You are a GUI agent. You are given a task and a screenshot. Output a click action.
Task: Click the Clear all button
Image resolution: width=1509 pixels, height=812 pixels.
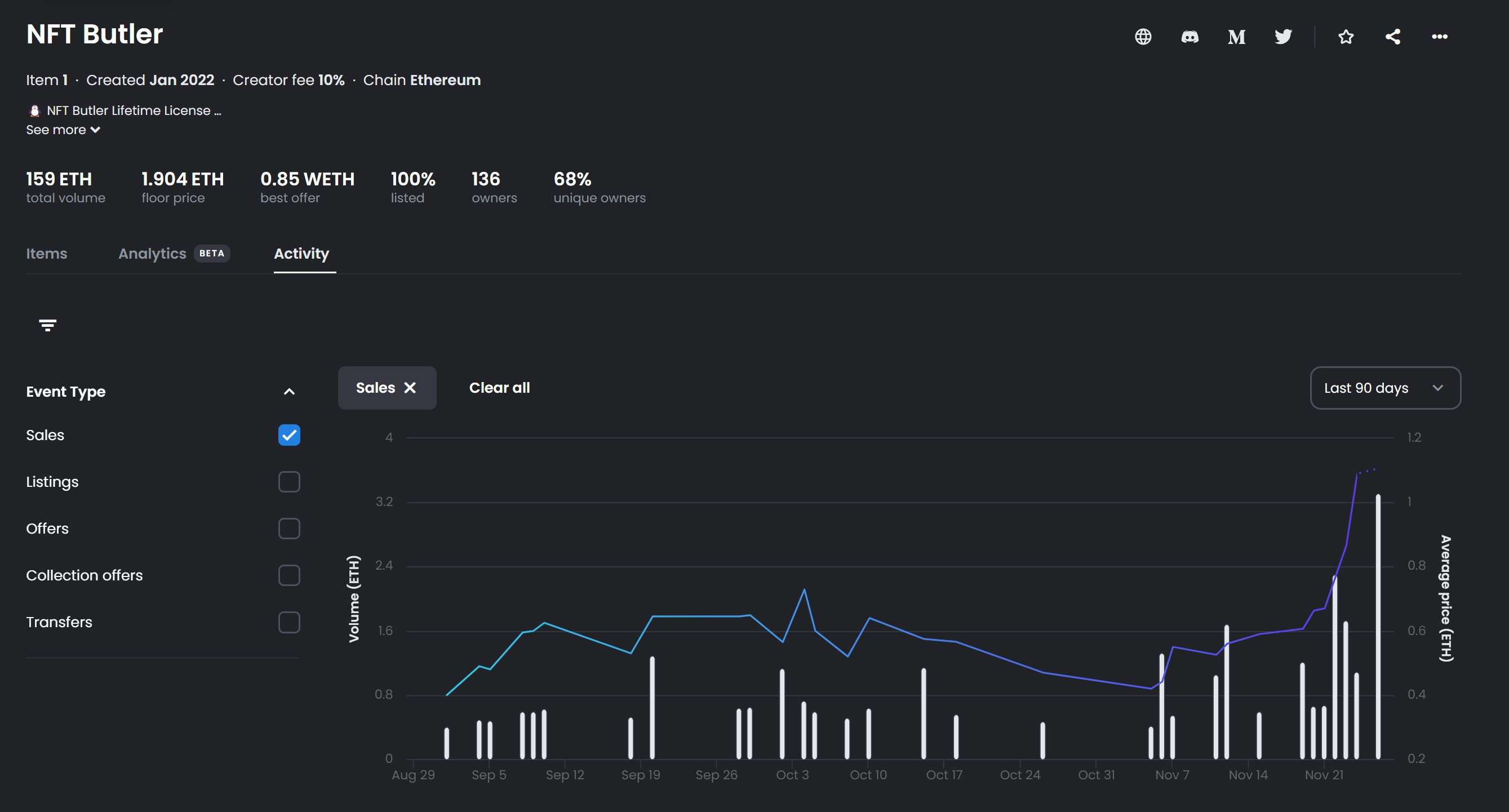(x=499, y=388)
